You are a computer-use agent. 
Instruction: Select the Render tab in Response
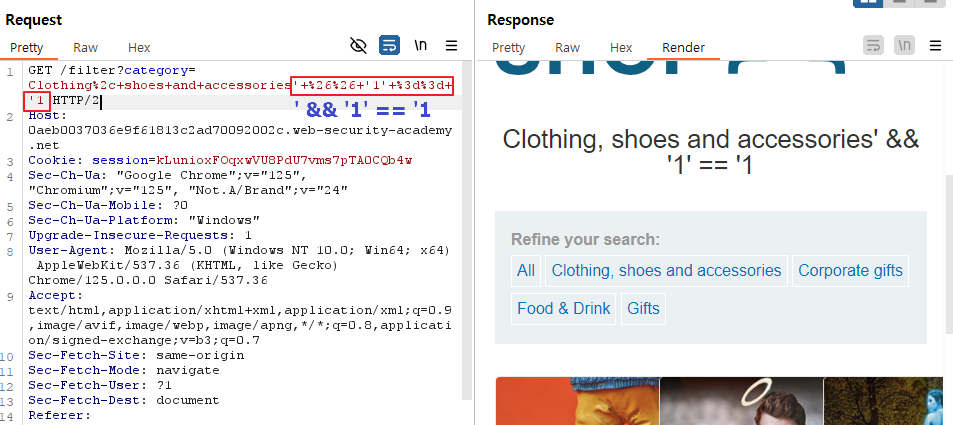tap(683, 47)
